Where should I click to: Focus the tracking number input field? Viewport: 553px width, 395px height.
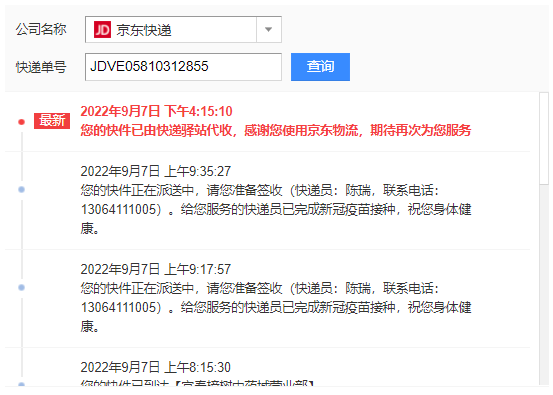pyautogui.click(x=183, y=67)
